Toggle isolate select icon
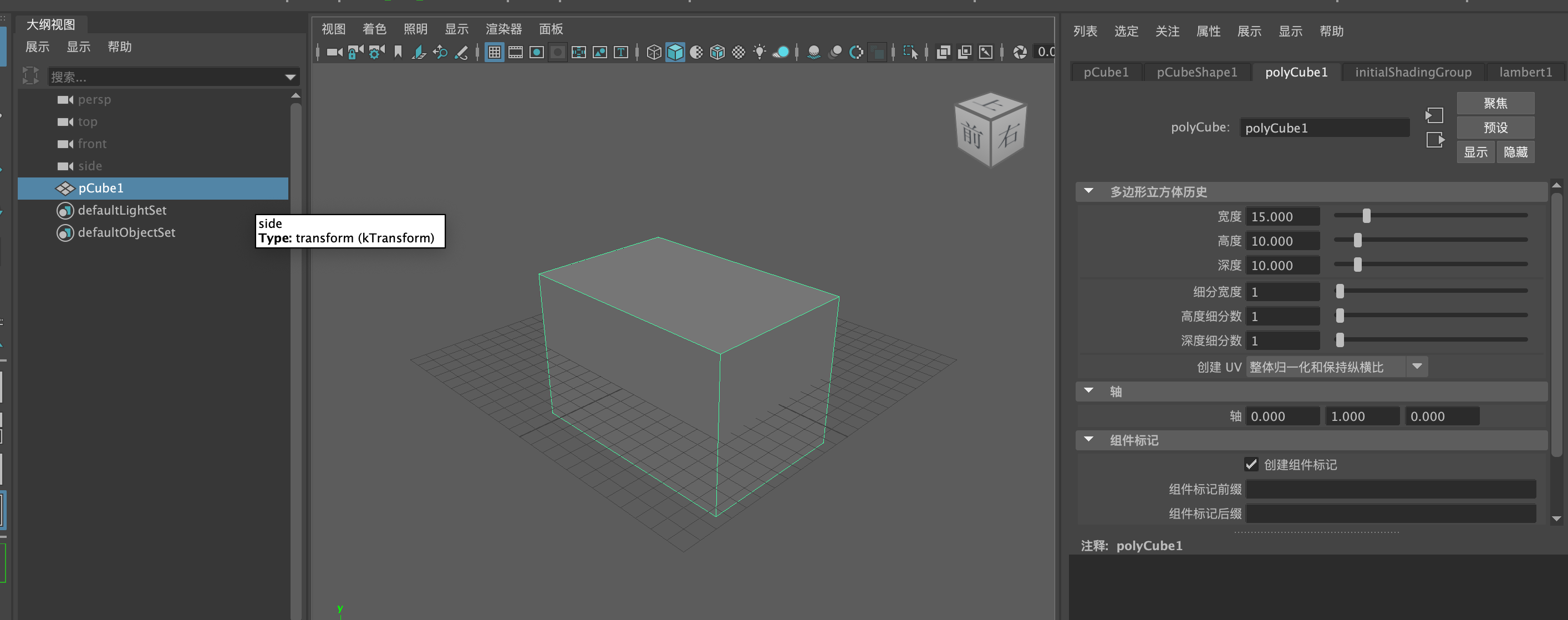Viewport: 1568px width, 620px height. tap(910, 52)
